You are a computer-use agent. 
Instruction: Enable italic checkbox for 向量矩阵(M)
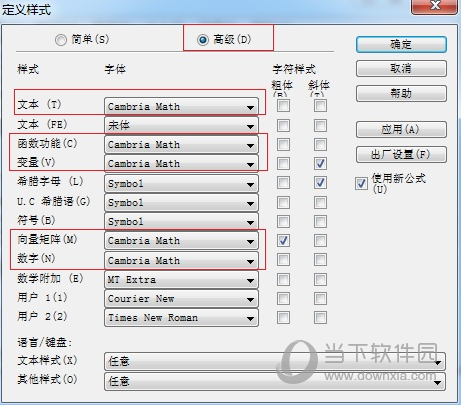tap(320, 240)
